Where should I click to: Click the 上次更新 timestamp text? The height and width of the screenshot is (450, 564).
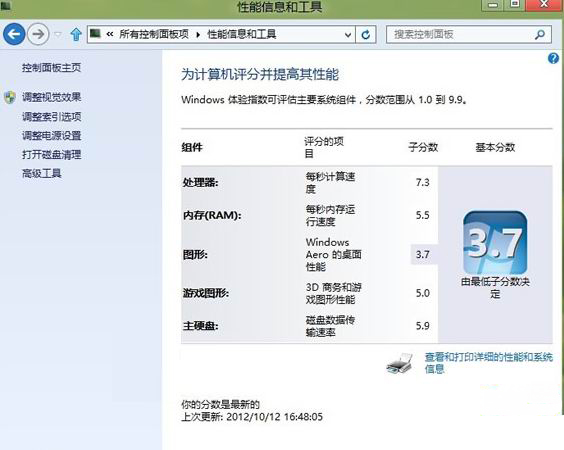tap(252, 417)
